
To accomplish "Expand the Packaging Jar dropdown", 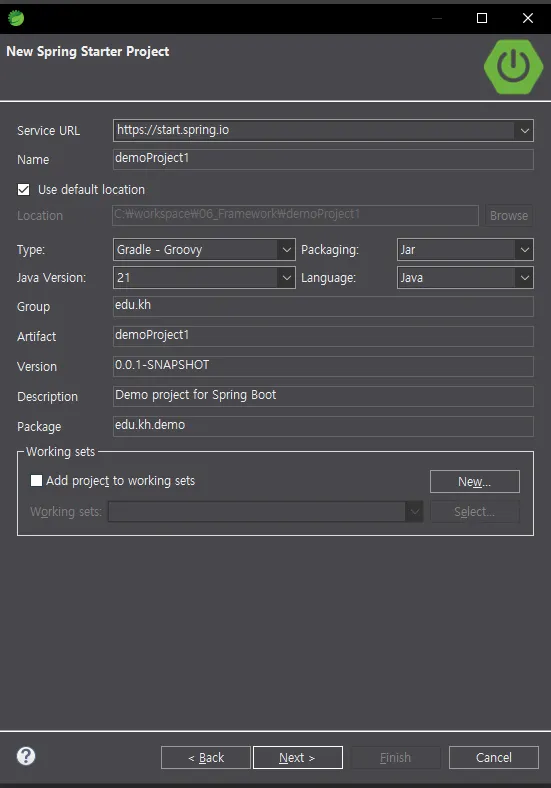I will [524, 250].
